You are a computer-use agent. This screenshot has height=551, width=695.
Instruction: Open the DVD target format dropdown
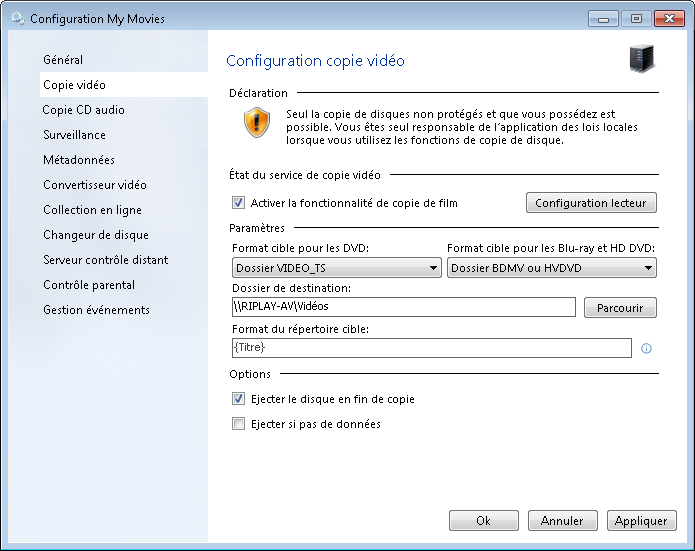pyautogui.click(x=336, y=268)
